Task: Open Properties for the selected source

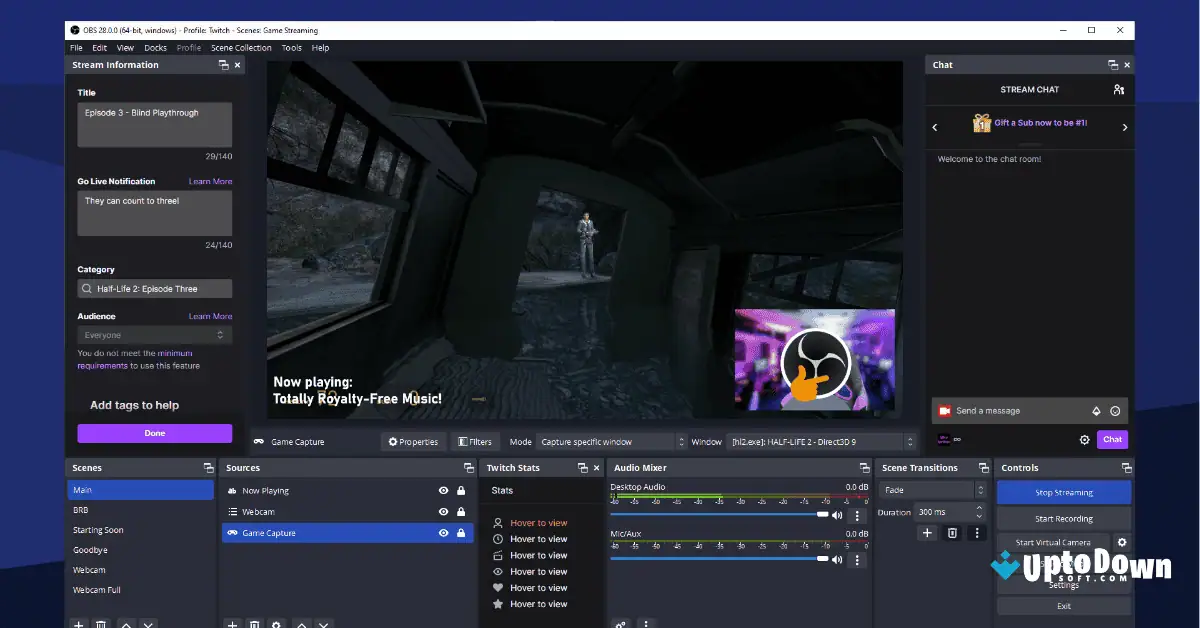Action: tap(413, 441)
